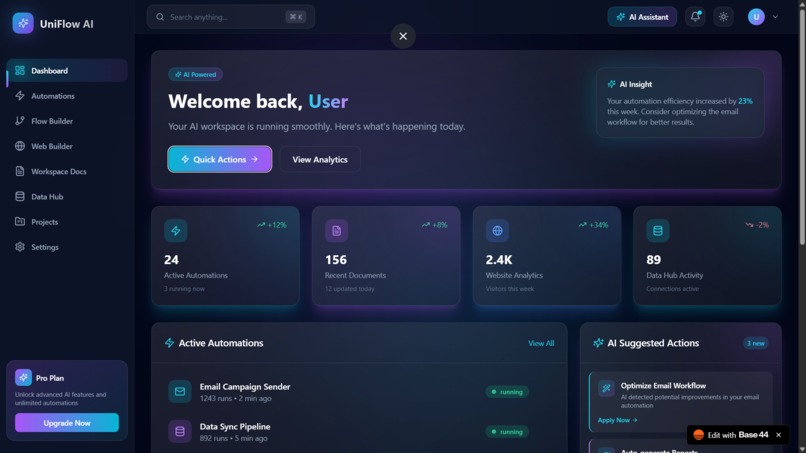Click the Optimize Email Workflow wand icon
Image resolution: width=806 pixels, height=453 pixels.
606,388
